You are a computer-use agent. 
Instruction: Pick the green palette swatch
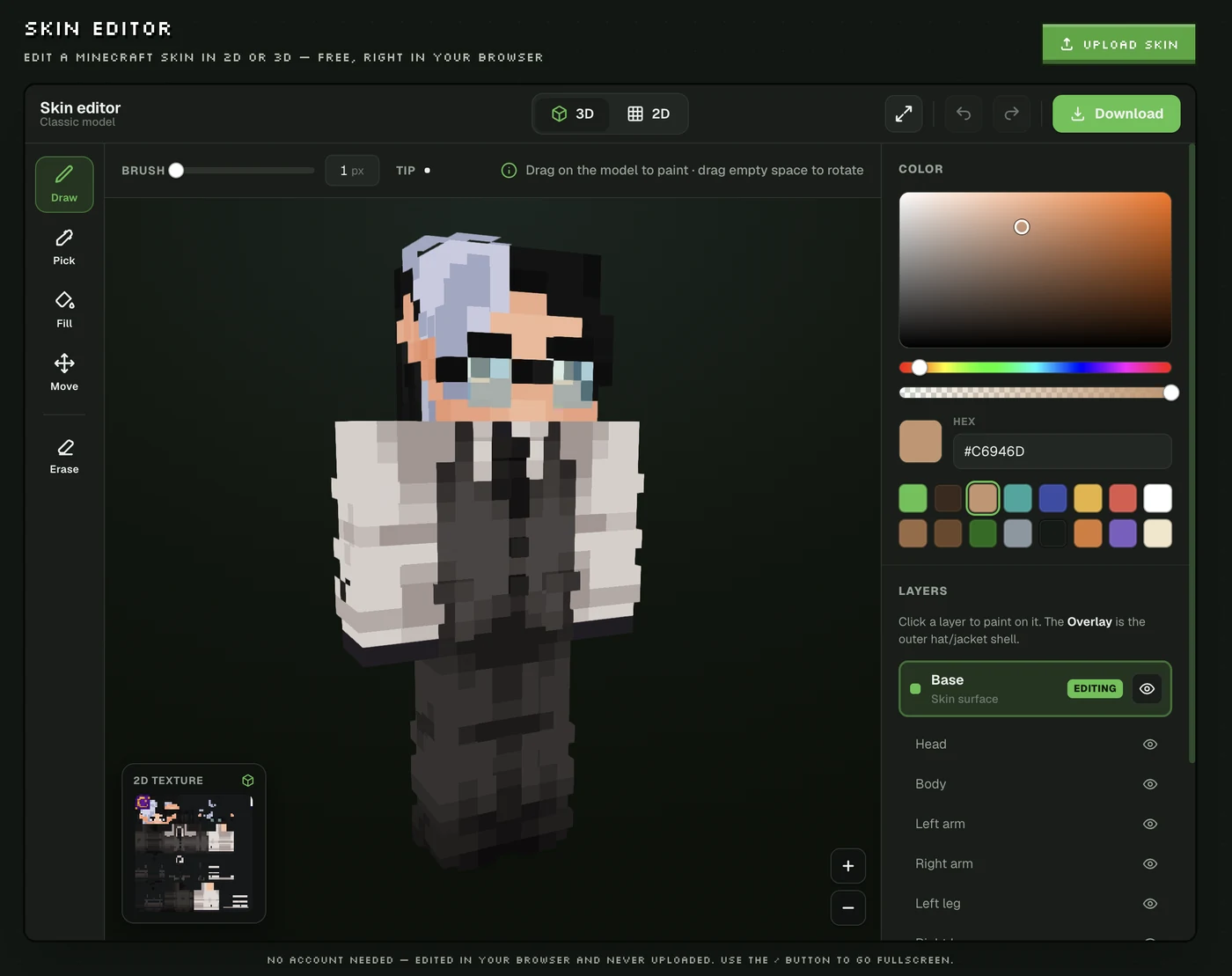click(913, 498)
